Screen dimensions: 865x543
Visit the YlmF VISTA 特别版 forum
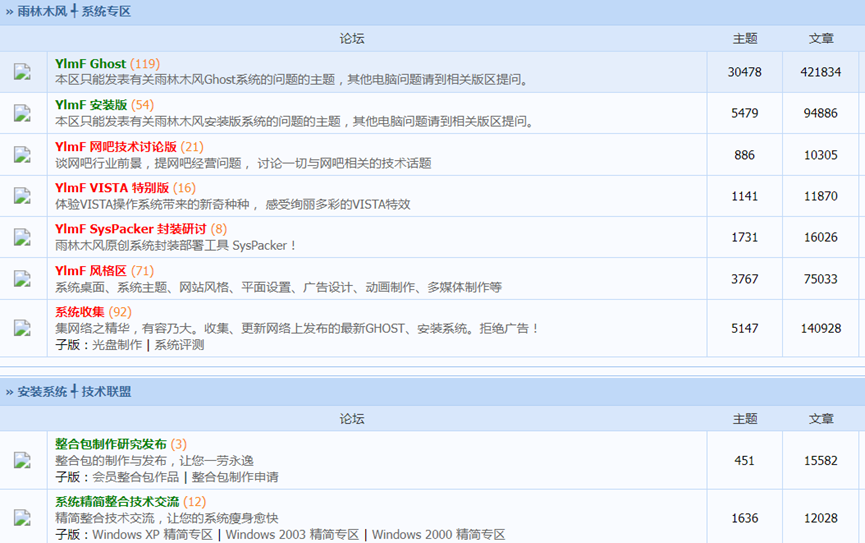[112, 188]
